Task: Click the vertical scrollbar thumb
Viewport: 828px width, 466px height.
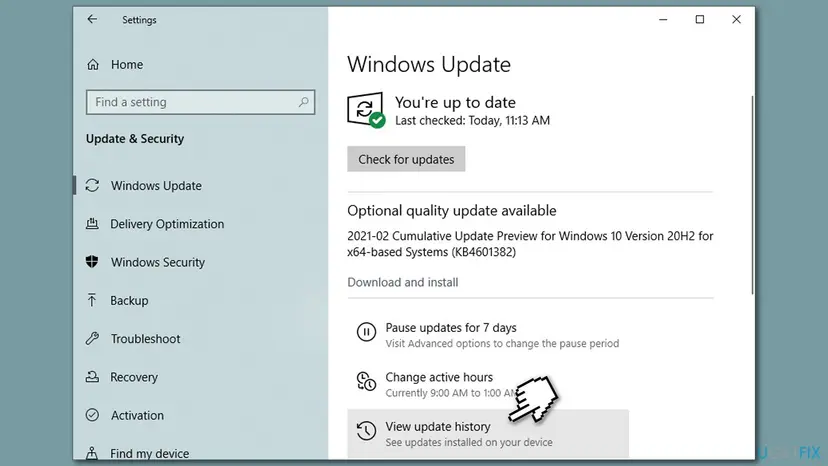Action: [x=752, y=195]
